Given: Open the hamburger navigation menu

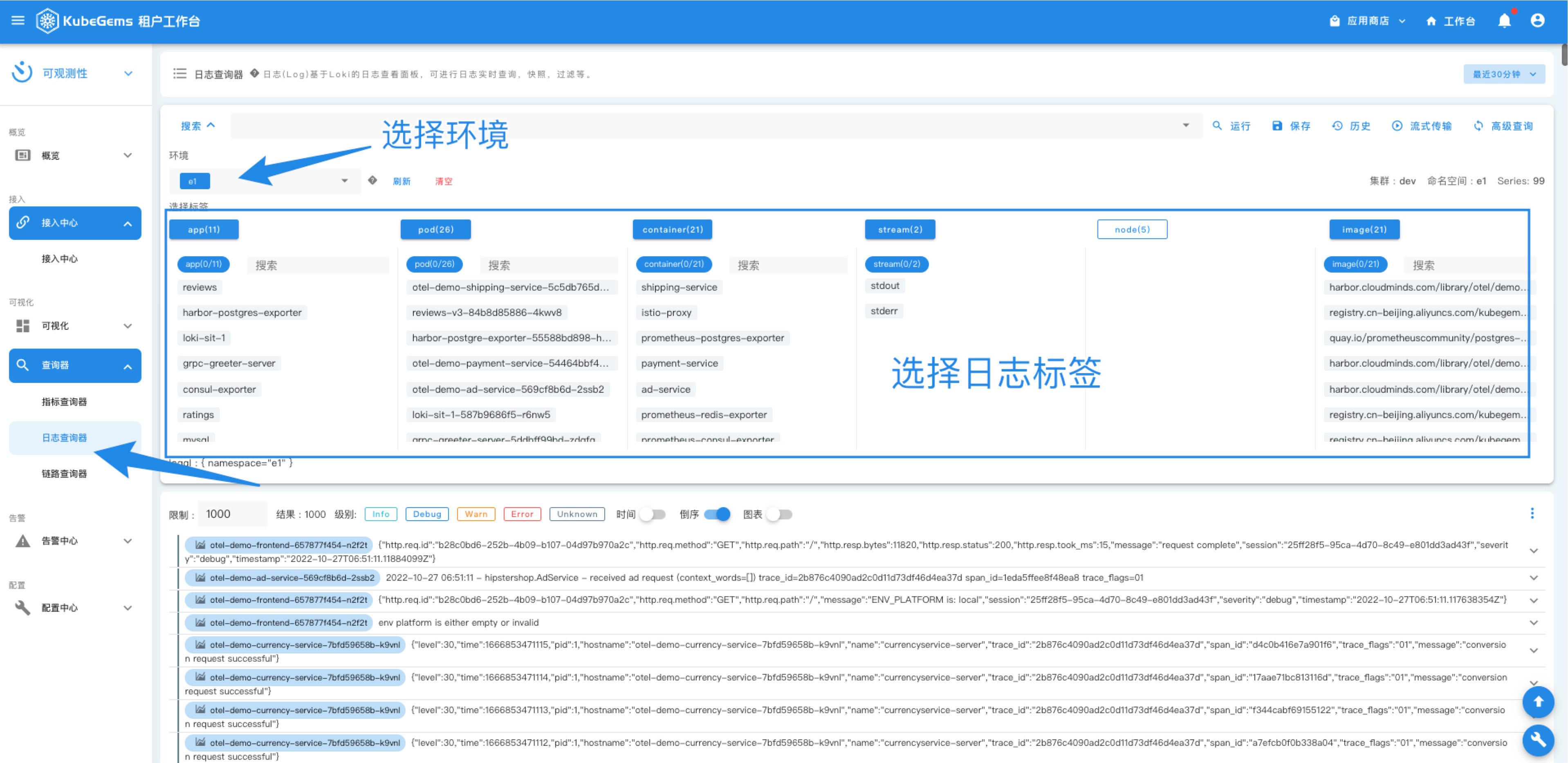Looking at the screenshot, I should click(x=18, y=21).
